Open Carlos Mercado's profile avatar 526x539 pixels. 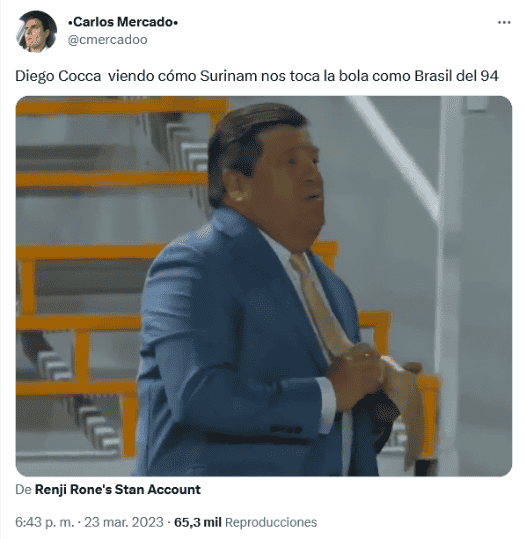(x=36, y=31)
